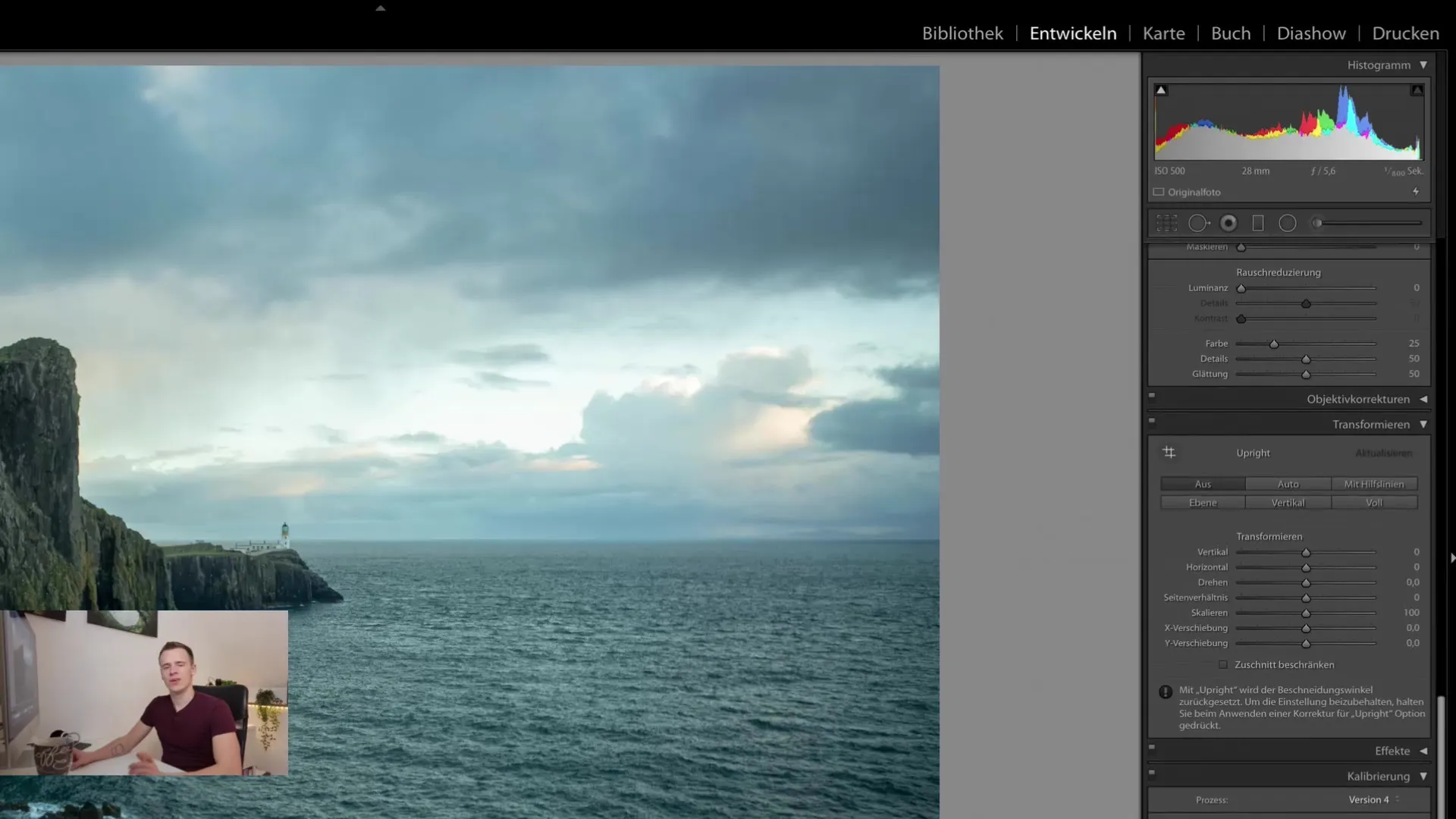Open the Entwickeln module tab
The image size is (1456, 819).
(1073, 32)
